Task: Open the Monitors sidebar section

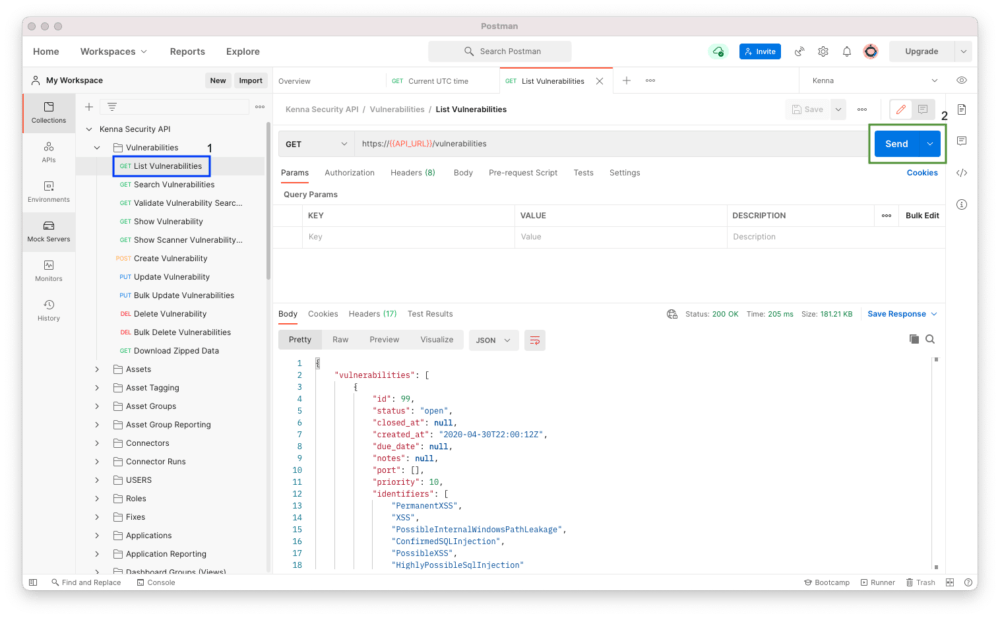Action: pyautogui.click(x=48, y=270)
